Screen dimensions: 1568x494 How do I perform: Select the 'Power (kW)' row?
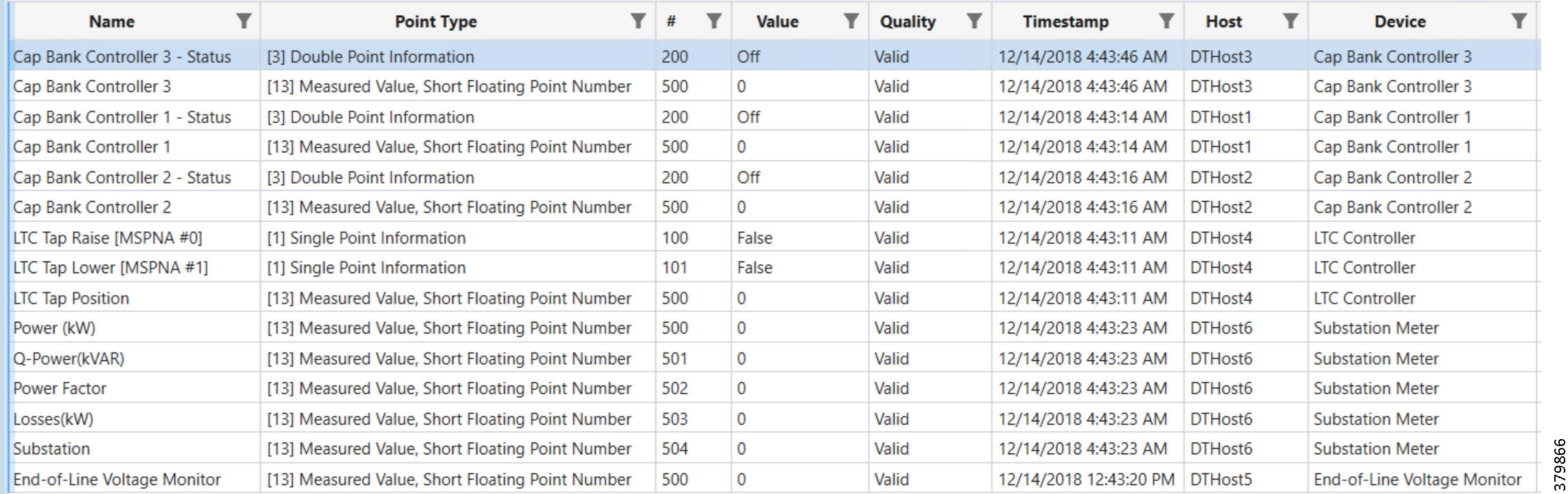(774, 328)
